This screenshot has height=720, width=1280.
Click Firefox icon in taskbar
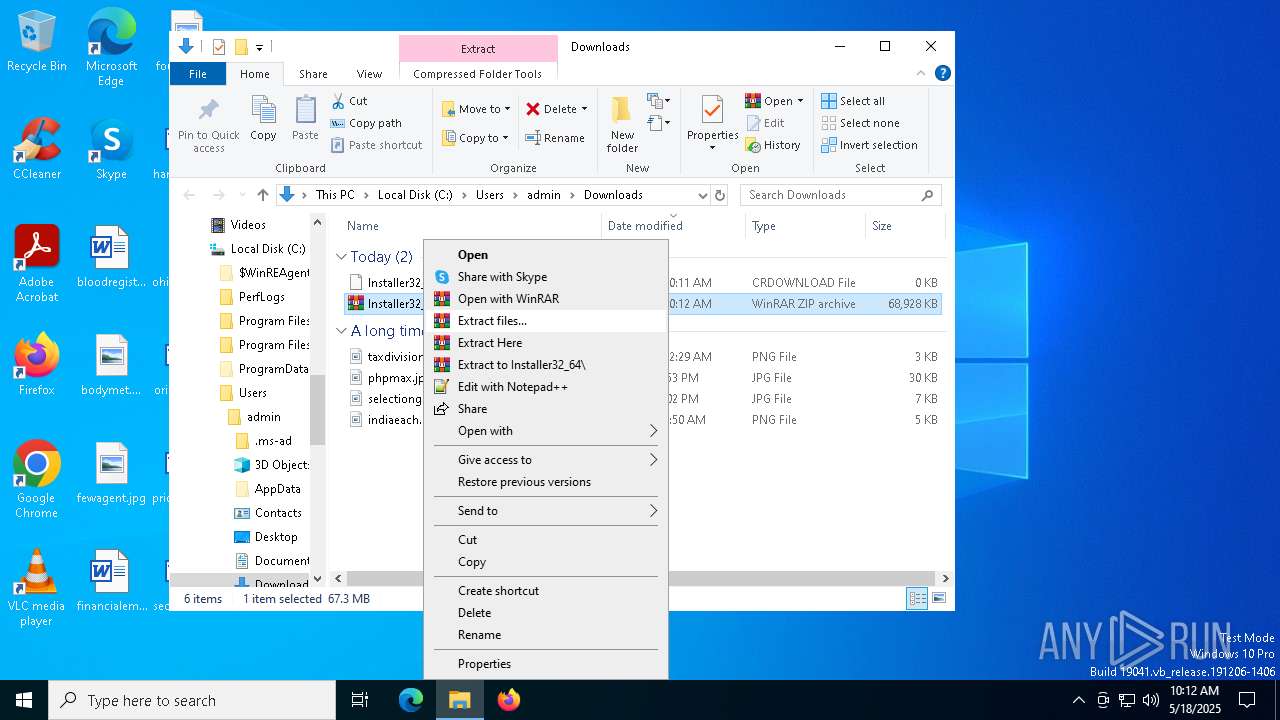pos(509,700)
